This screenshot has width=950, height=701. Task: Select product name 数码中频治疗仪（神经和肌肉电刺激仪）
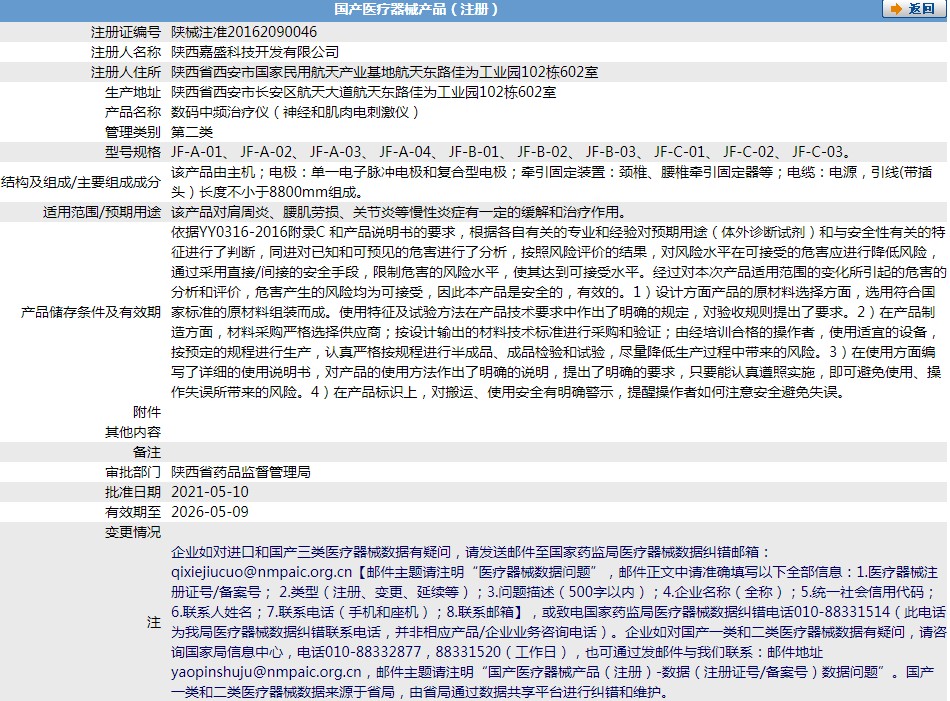[295, 112]
